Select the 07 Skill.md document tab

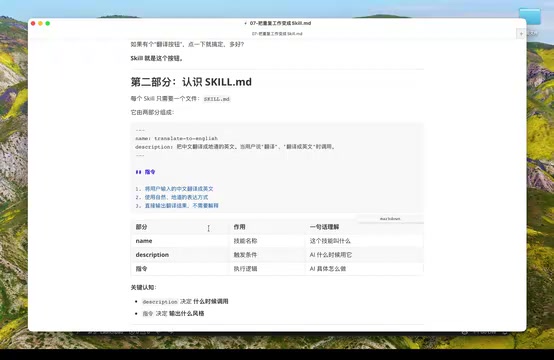277,34
